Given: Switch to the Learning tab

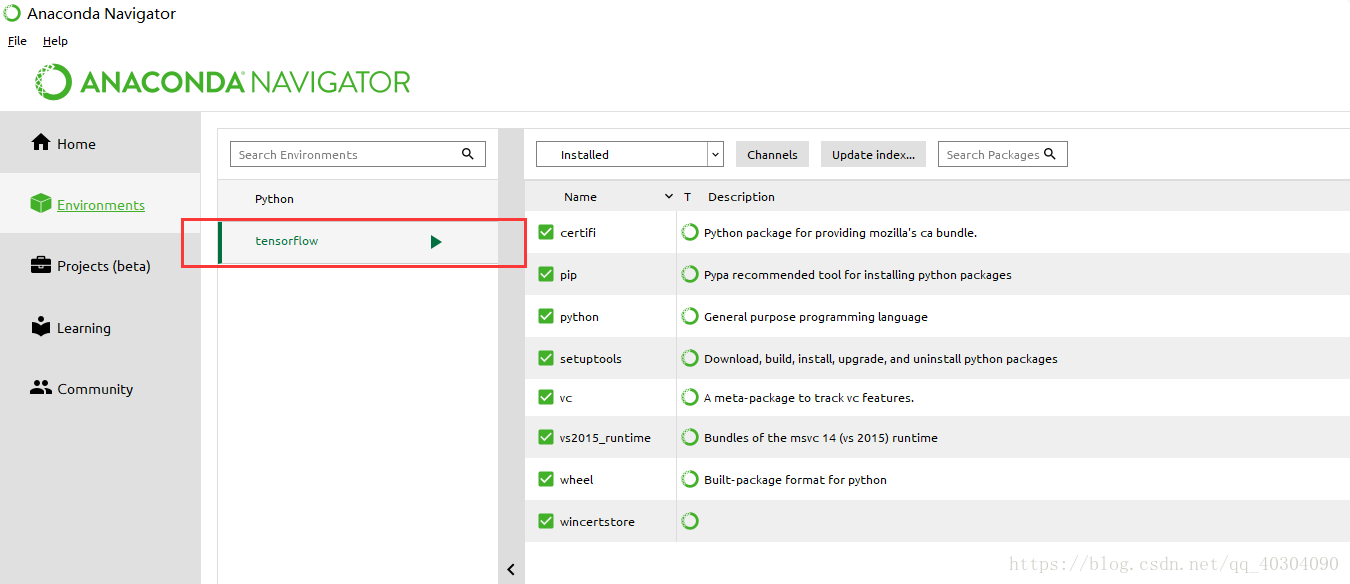Looking at the screenshot, I should (x=100, y=327).
